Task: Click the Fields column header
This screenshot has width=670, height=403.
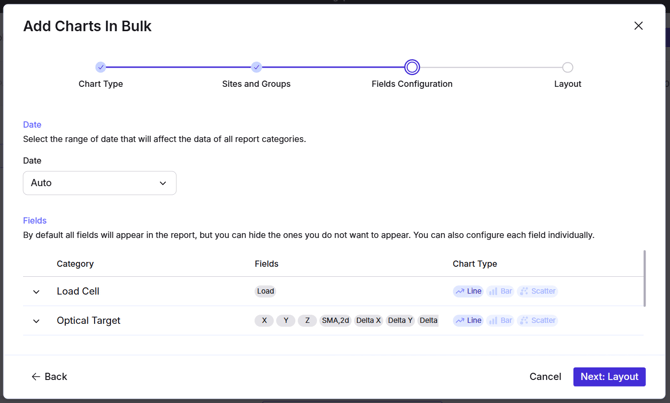Action: [266, 264]
